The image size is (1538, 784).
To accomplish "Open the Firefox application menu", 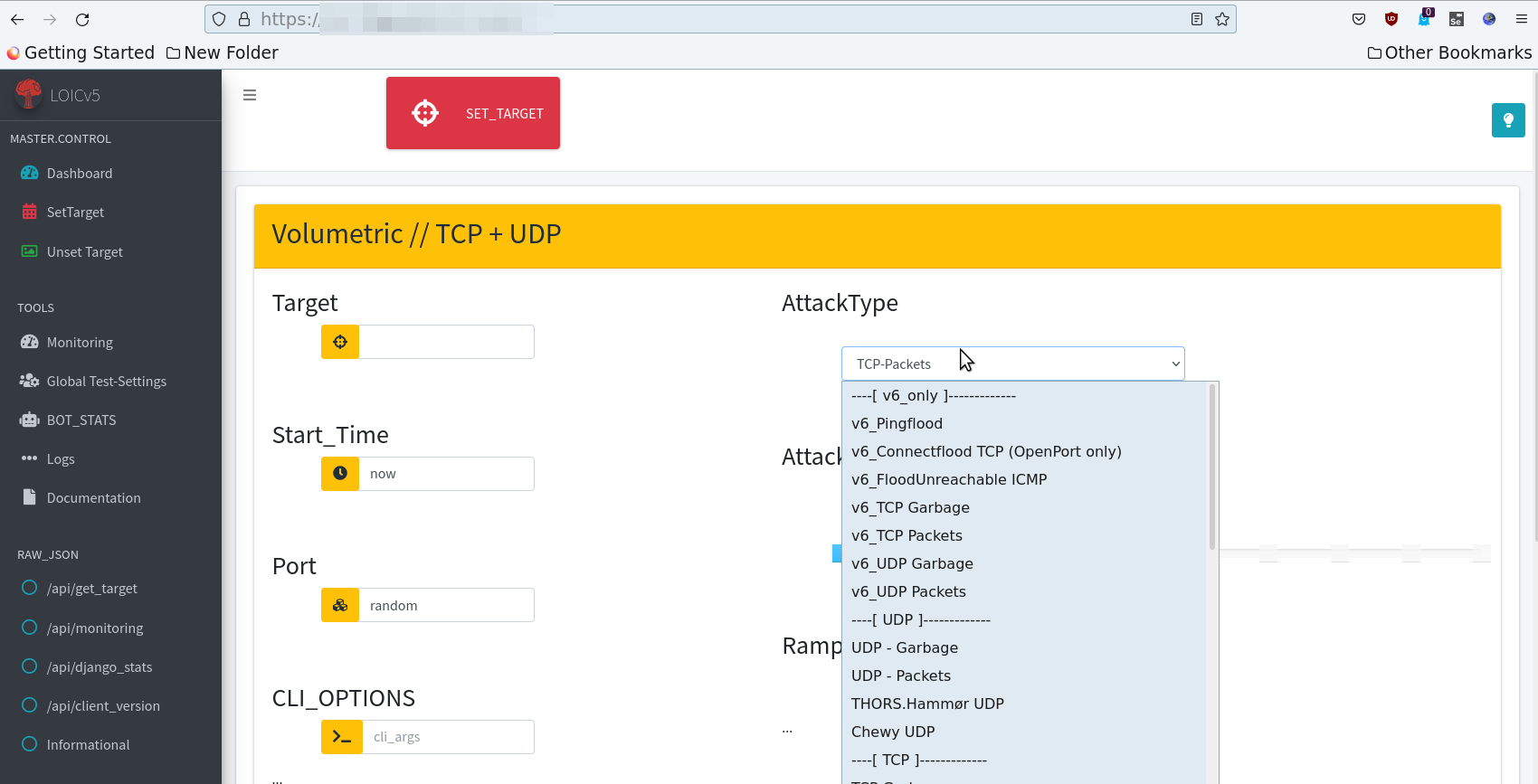I will [1522, 19].
